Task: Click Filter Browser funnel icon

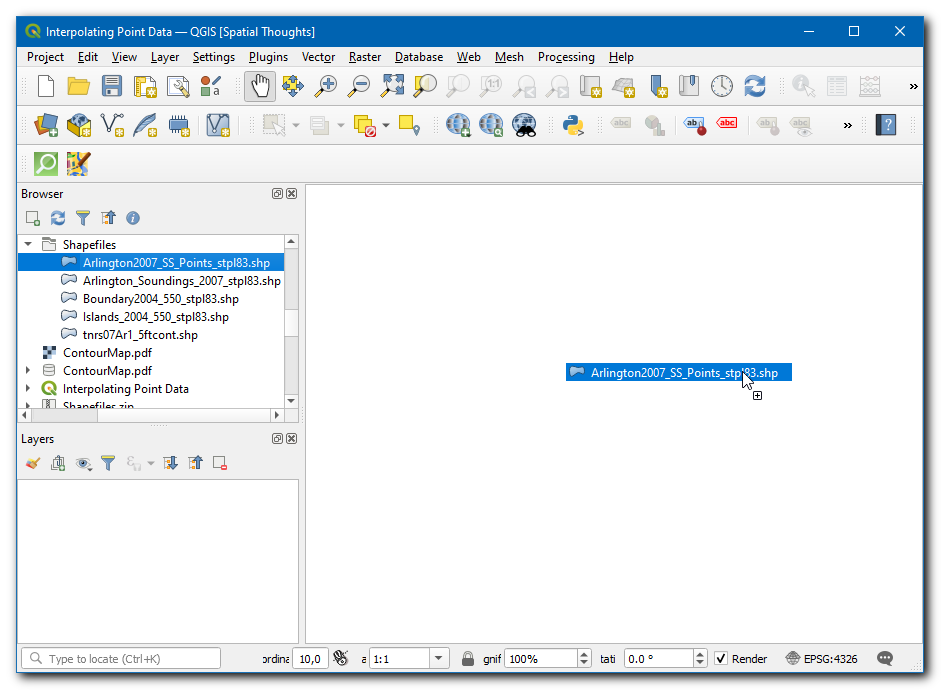Action: (83, 218)
